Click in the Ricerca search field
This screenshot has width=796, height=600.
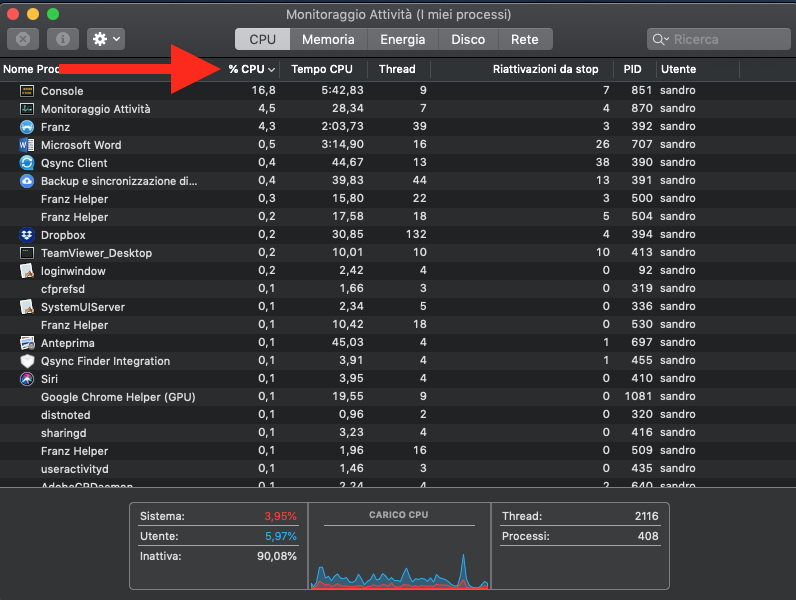click(x=719, y=39)
